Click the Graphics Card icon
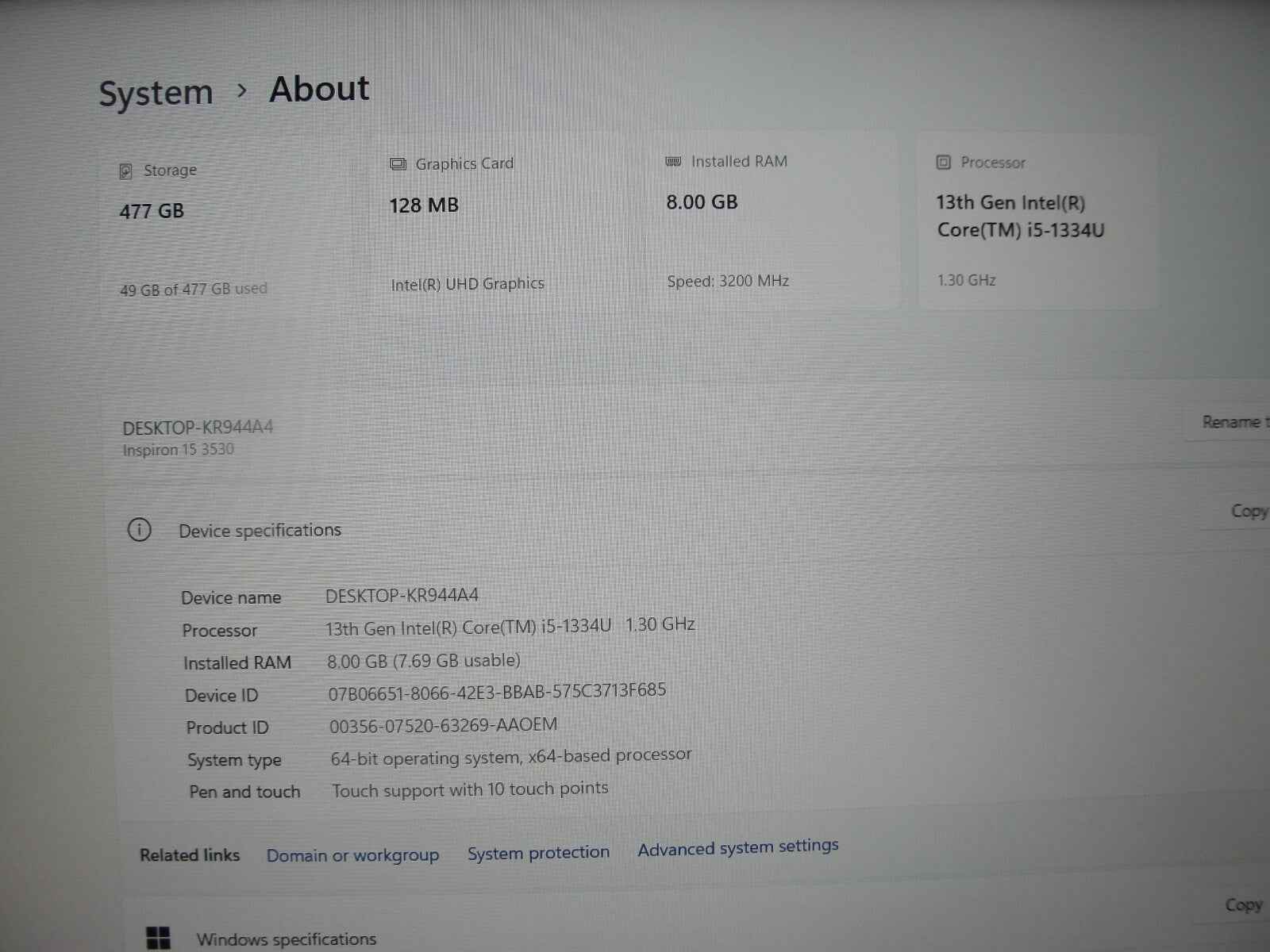 coord(398,163)
